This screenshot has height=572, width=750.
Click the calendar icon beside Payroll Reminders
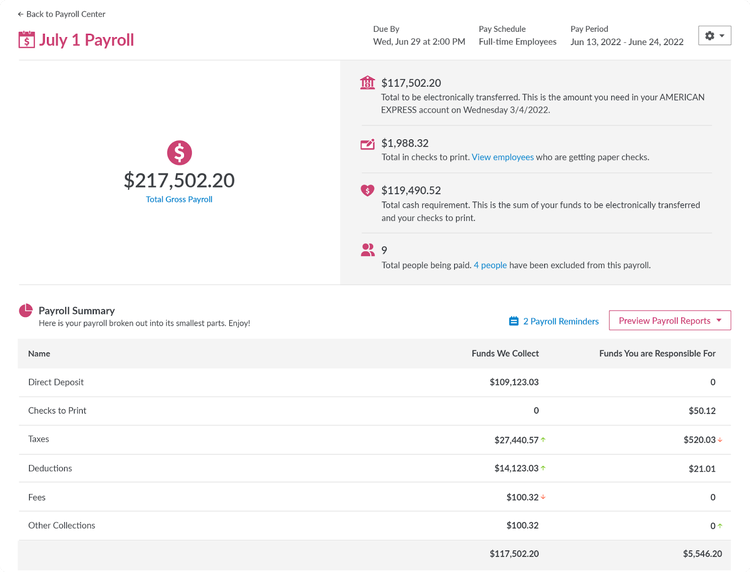coord(514,321)
